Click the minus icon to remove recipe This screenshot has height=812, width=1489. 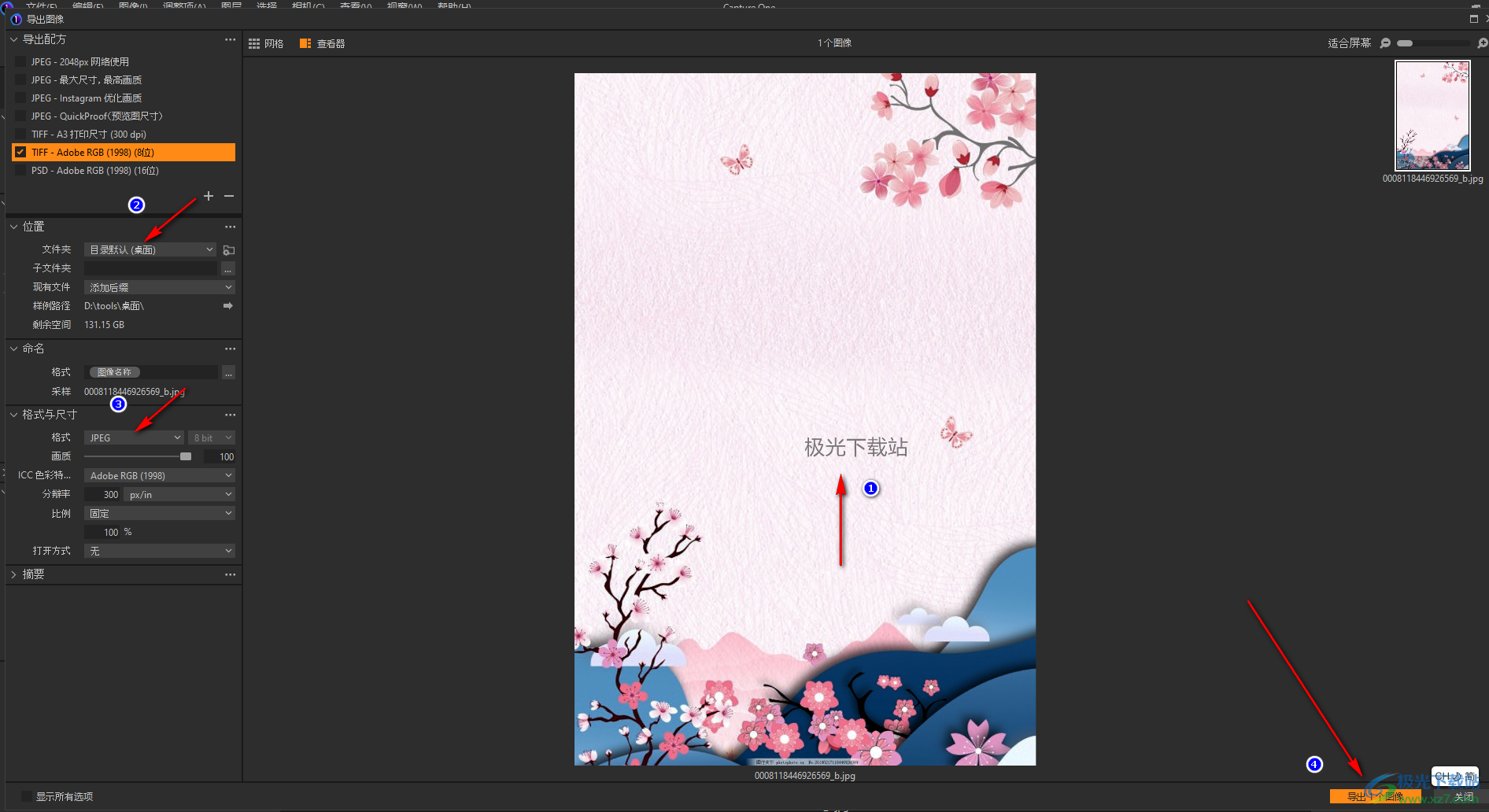coord(229,196)
